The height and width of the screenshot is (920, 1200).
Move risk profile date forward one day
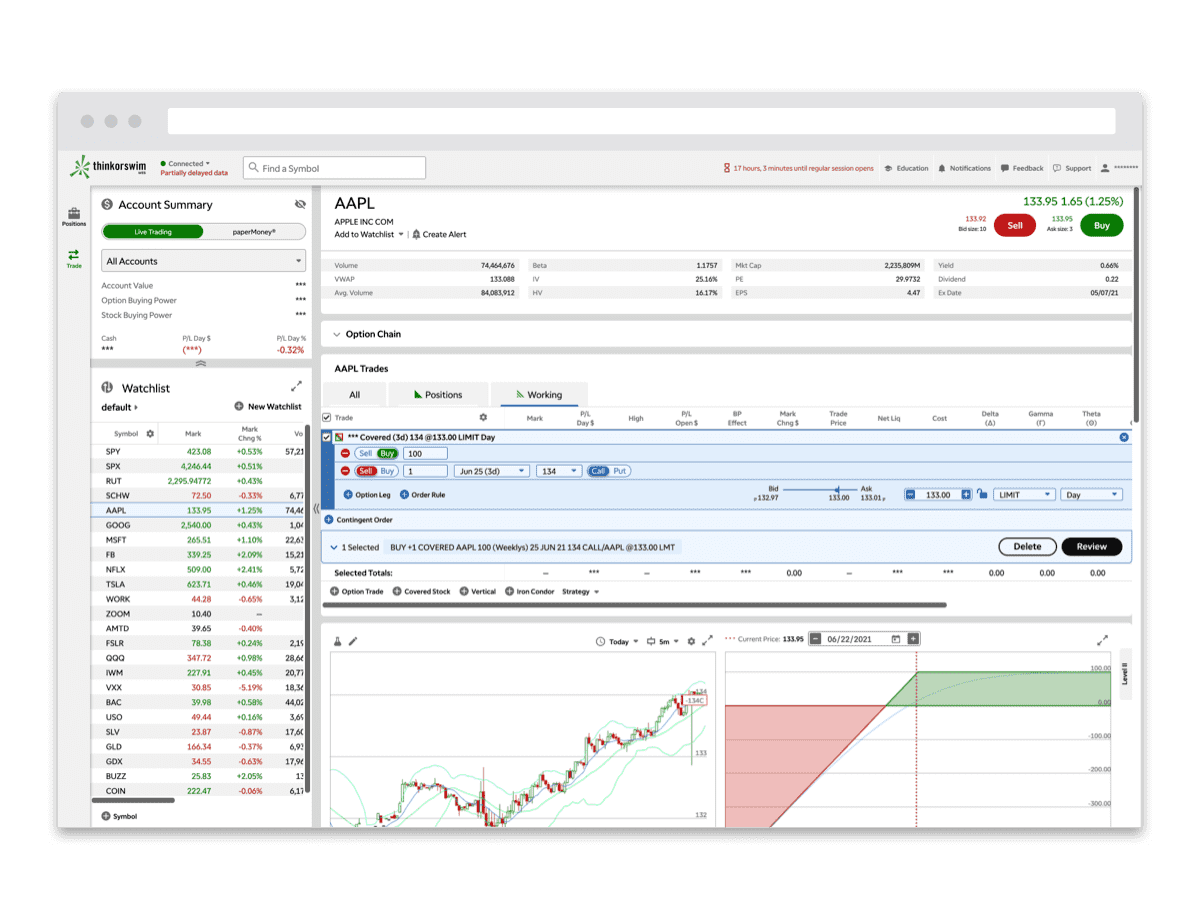tap(913, 639)
